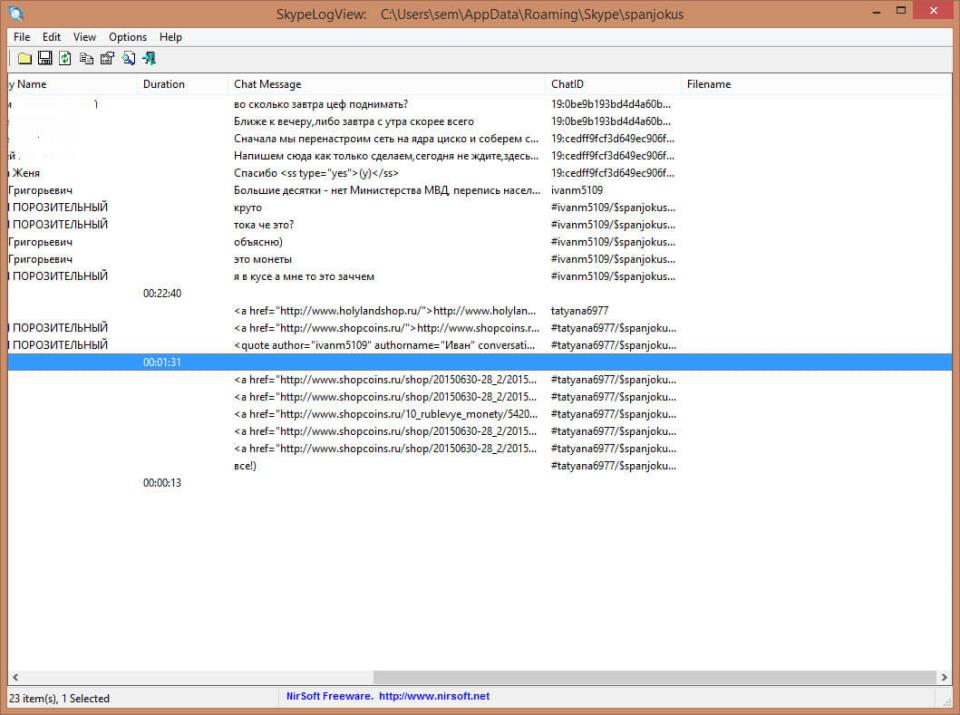Sort by the Duration column header

(x=164, y=84)
